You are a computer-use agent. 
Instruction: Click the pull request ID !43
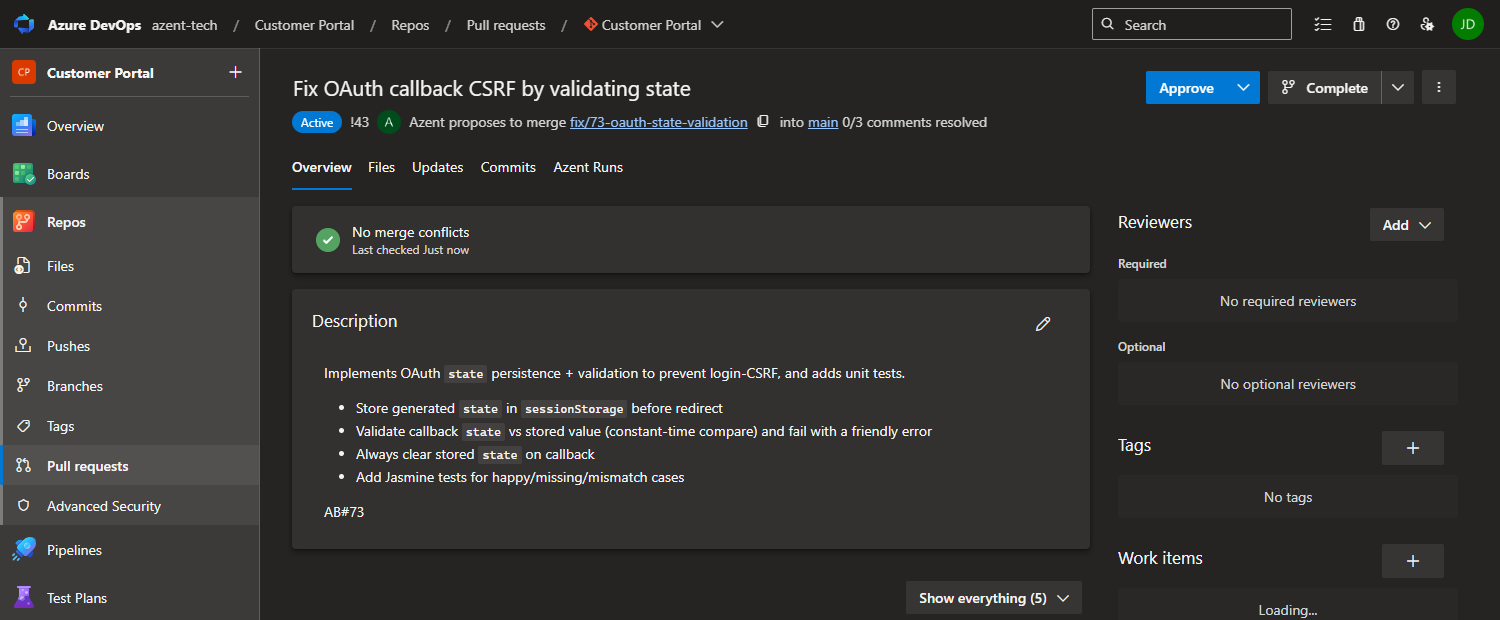pyautogui.click(x=360, y=122)
